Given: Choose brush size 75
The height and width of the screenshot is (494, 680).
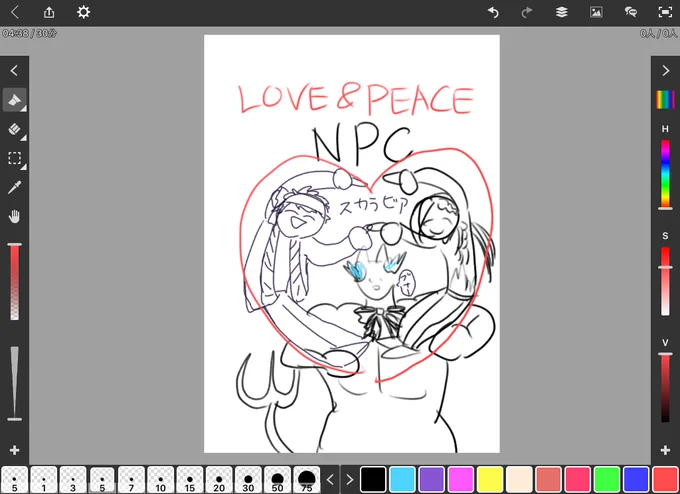Looking at the screenshot, I should tap(307, 480).
